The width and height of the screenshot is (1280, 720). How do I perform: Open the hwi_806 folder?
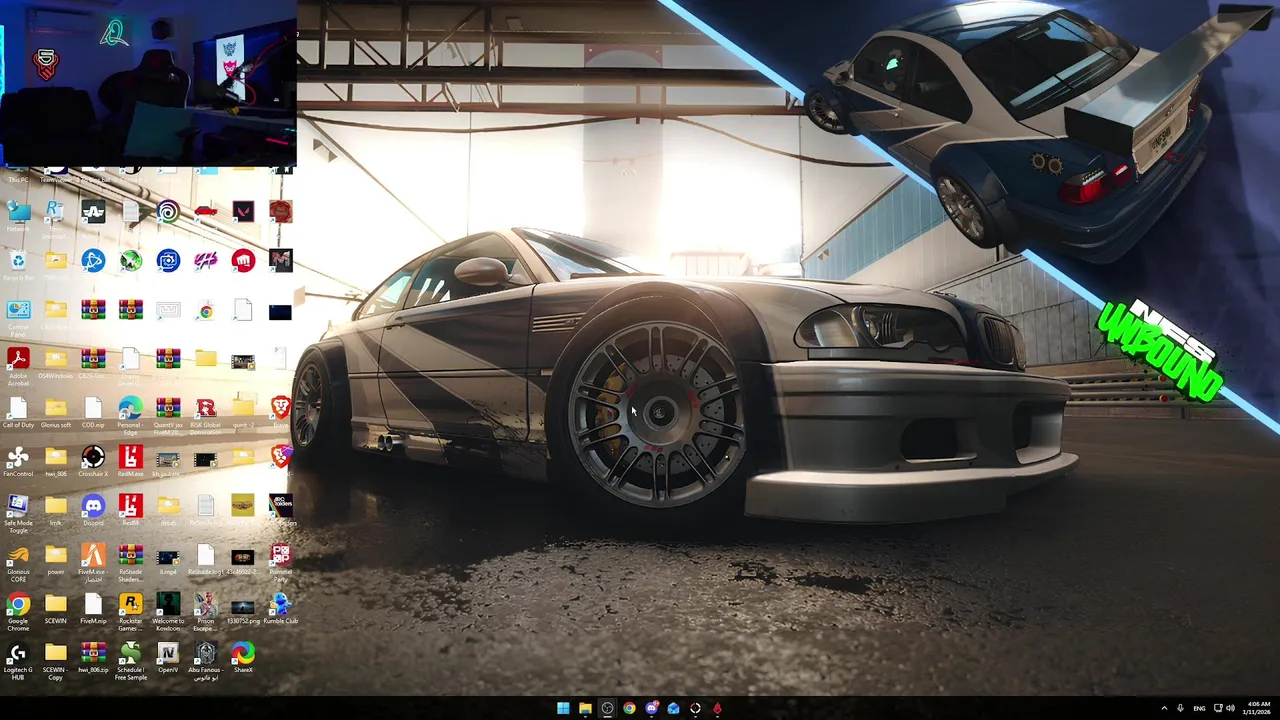(x=56, y=461)
